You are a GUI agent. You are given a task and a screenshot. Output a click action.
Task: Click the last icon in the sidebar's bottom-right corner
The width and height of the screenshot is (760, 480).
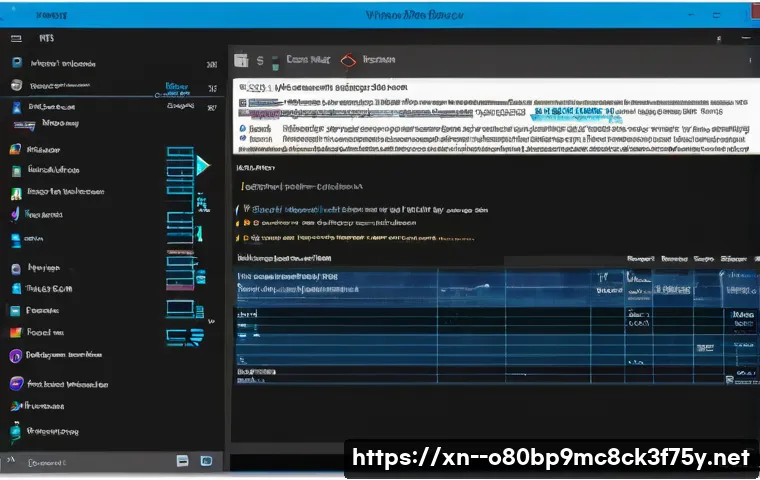(x=206, y=461)
